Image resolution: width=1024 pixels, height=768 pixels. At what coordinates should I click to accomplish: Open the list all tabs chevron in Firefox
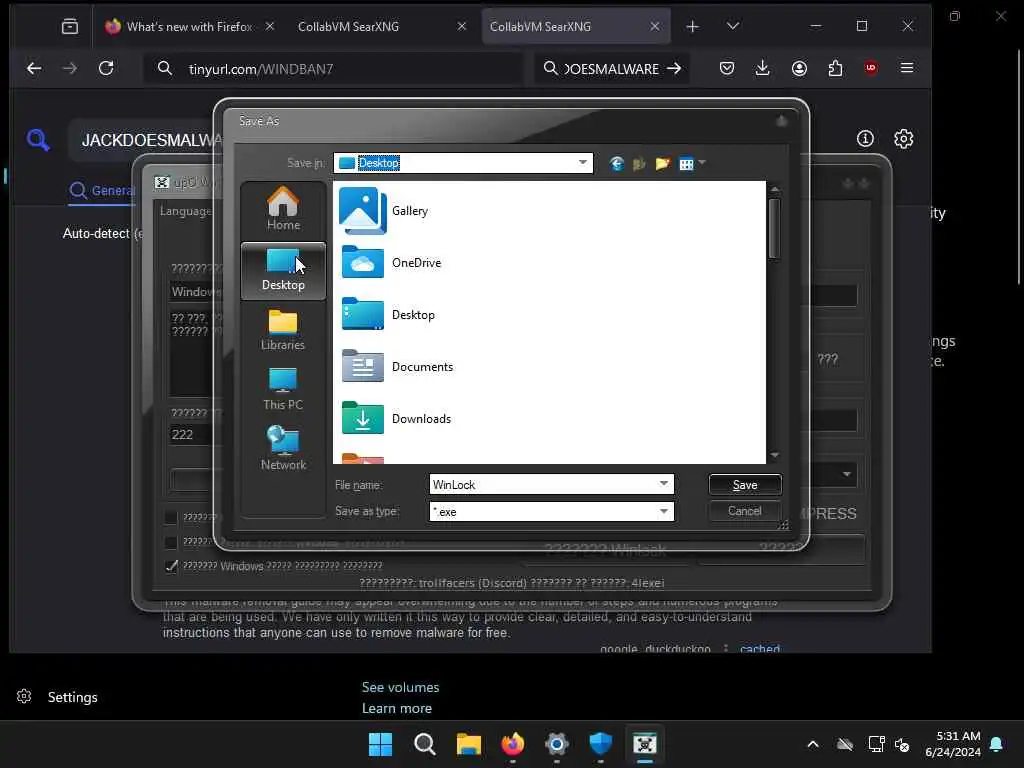click(733, 26)
